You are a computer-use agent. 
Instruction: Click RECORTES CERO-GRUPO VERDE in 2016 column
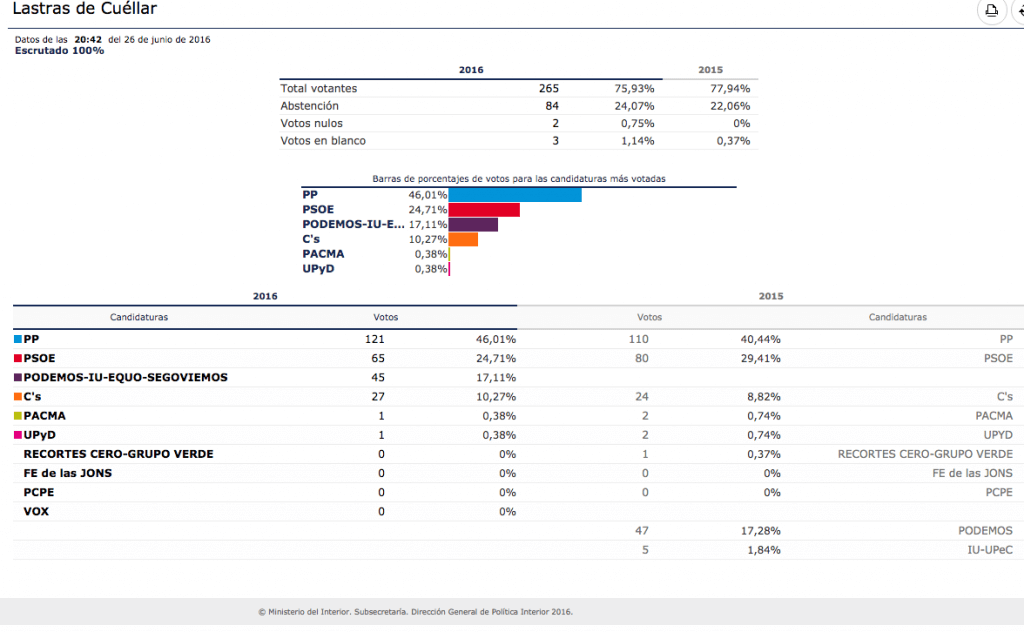pos(118,454)
